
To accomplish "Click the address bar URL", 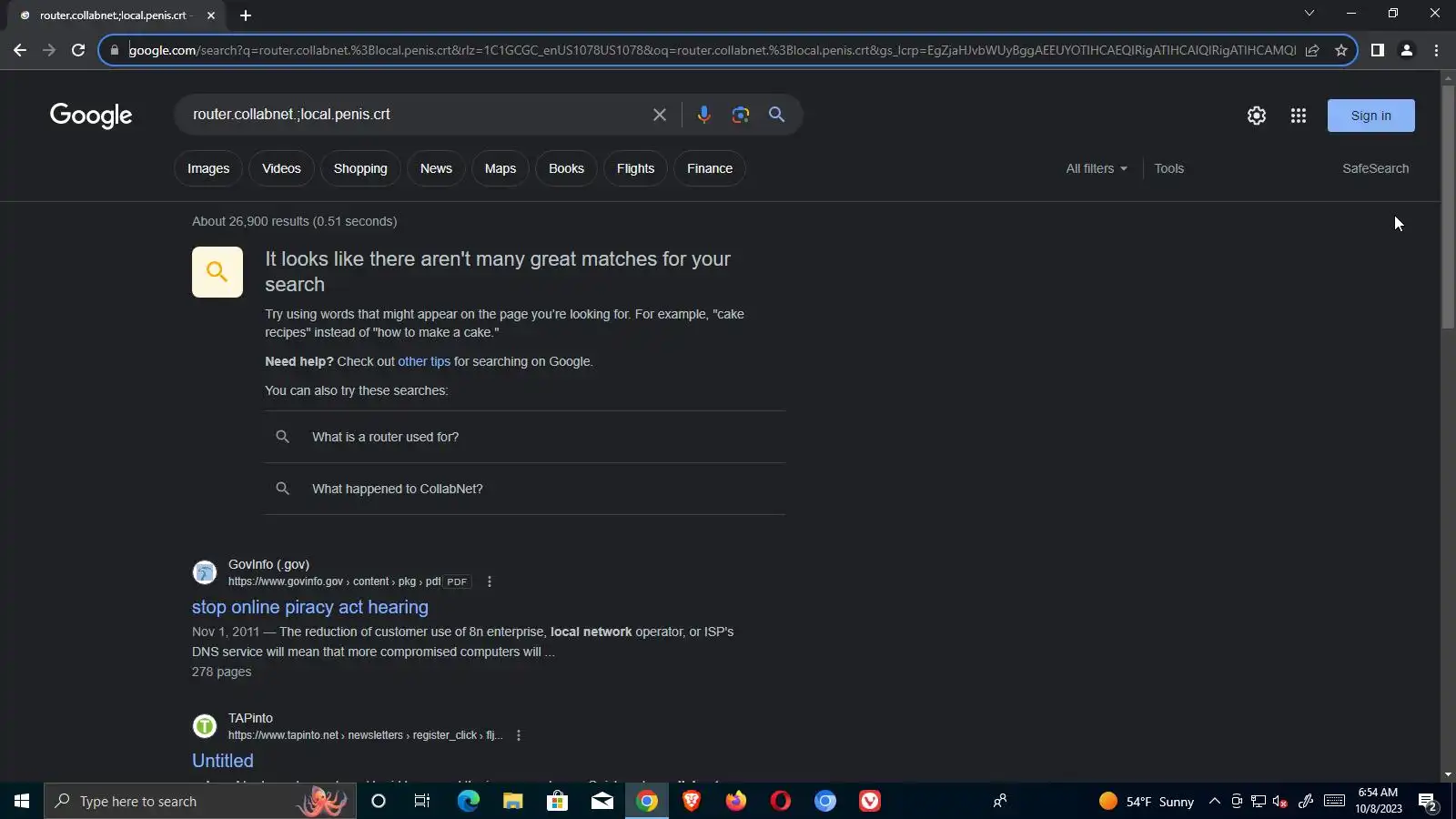I will pos(712,50).
